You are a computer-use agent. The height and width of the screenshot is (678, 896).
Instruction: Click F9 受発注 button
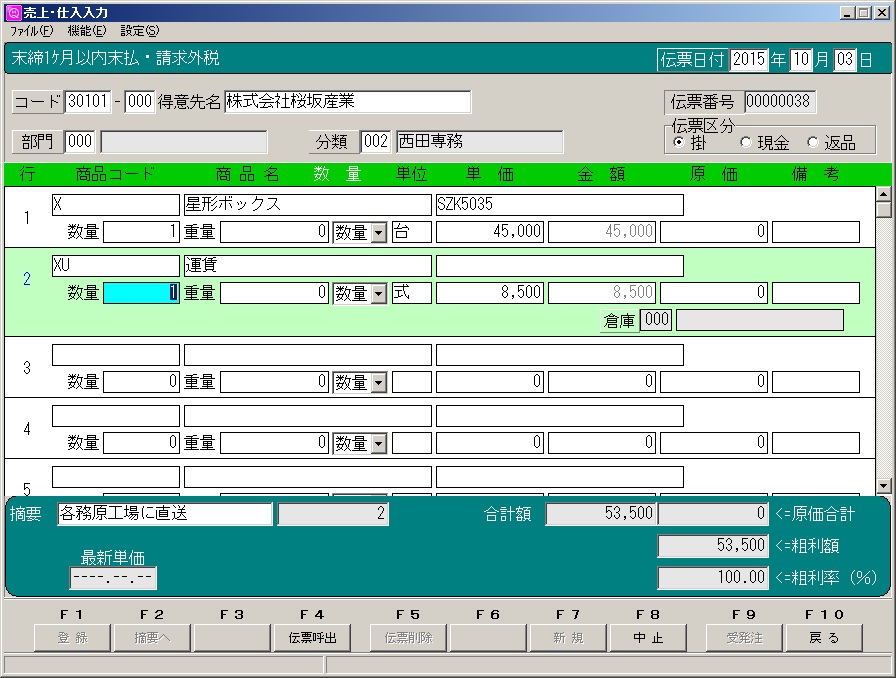[744, 637]
